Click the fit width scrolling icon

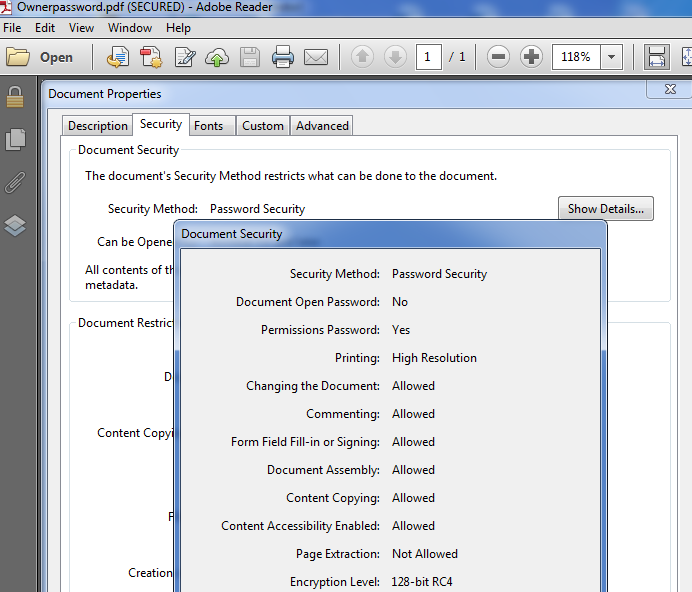[657, 57]
